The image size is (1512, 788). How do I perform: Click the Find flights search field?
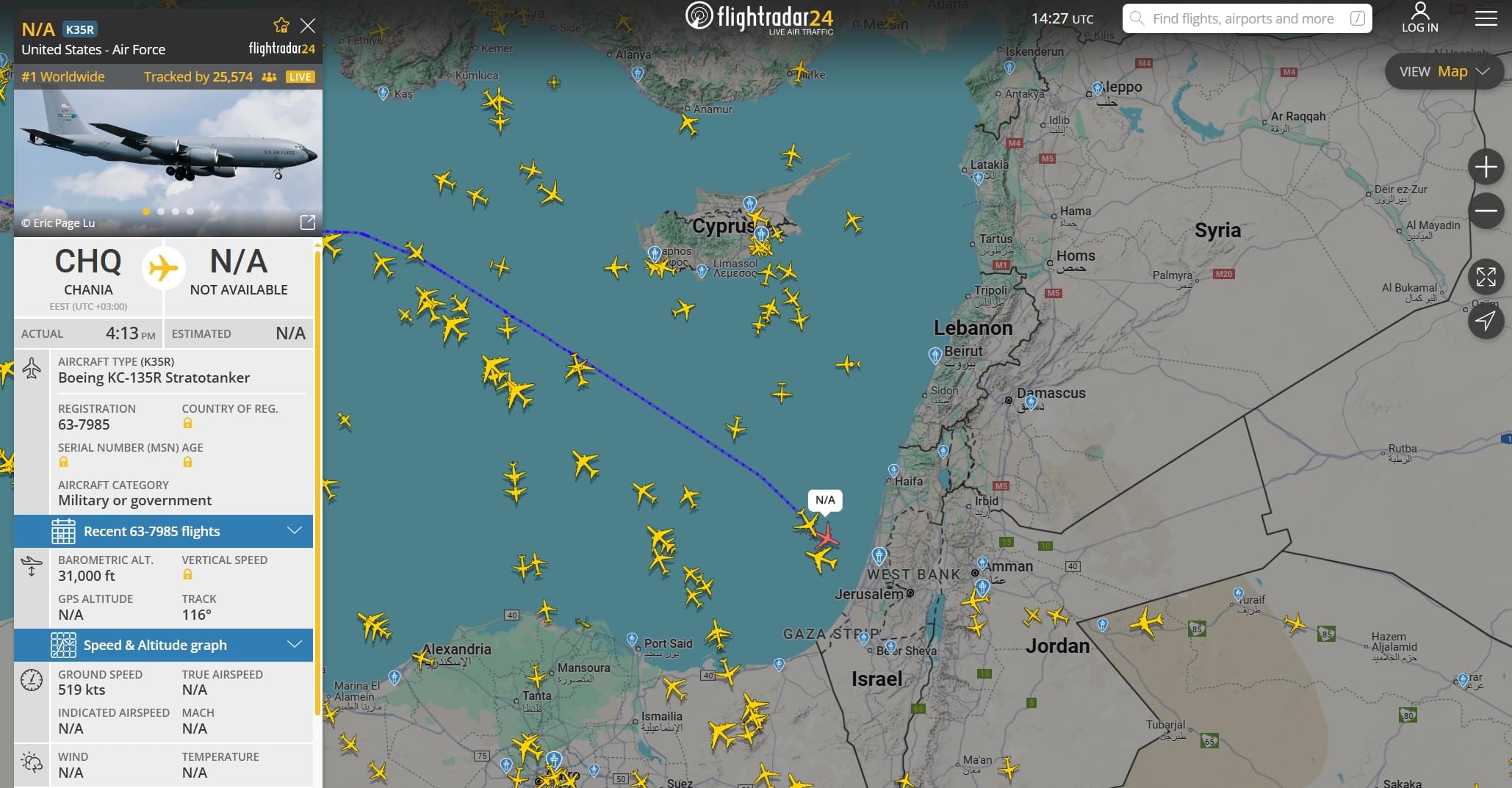click(x=1247, y=18)
